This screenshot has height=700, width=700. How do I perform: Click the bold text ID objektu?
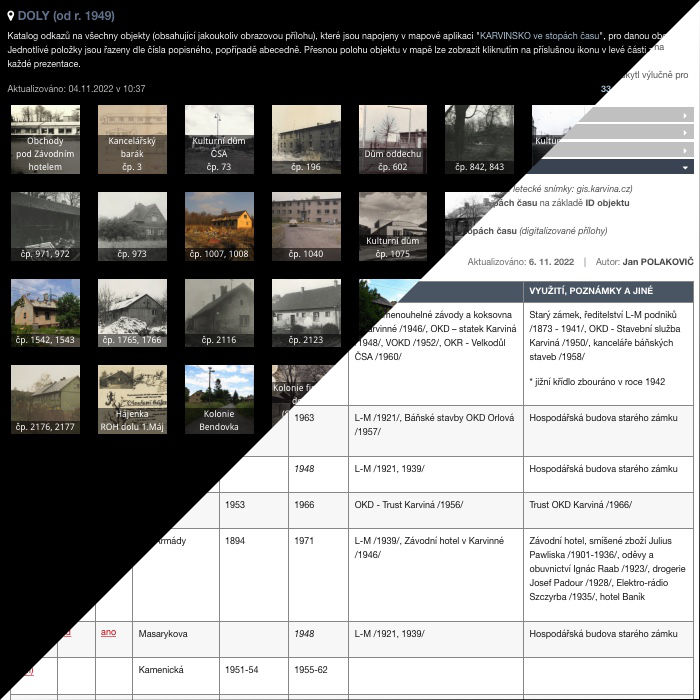tap(607, 203)
